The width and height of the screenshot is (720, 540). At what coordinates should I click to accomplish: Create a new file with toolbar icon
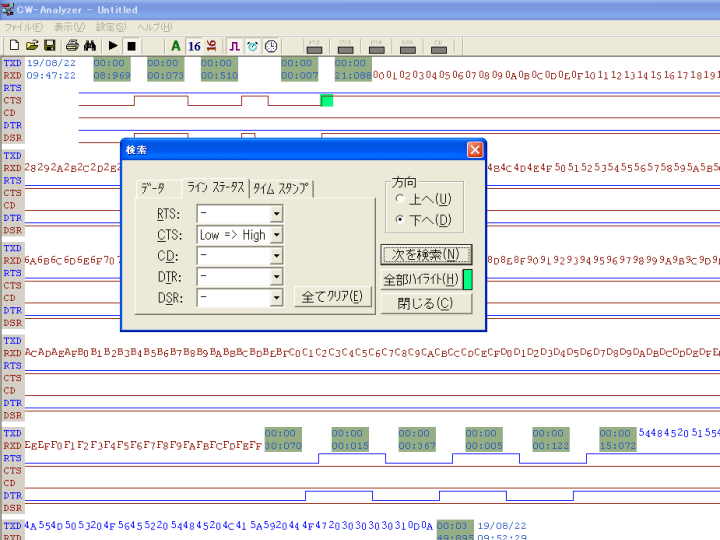(x=14, y=45)
